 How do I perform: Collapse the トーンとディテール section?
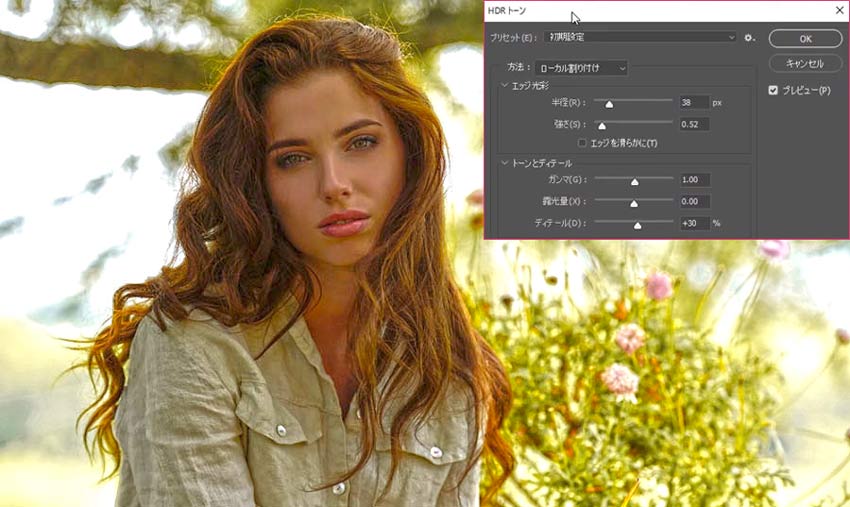click(x=505, y=162)
